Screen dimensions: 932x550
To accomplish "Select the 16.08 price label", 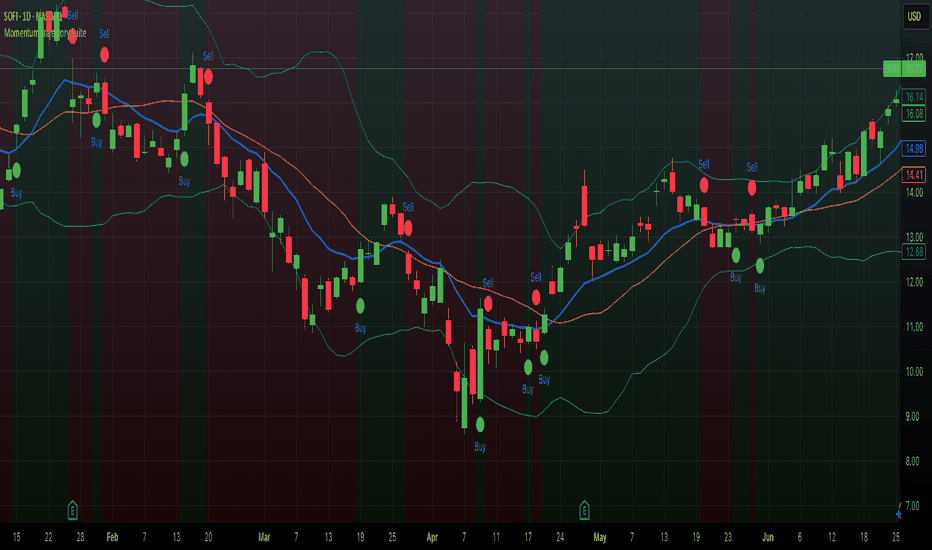I will click(914, 113).
